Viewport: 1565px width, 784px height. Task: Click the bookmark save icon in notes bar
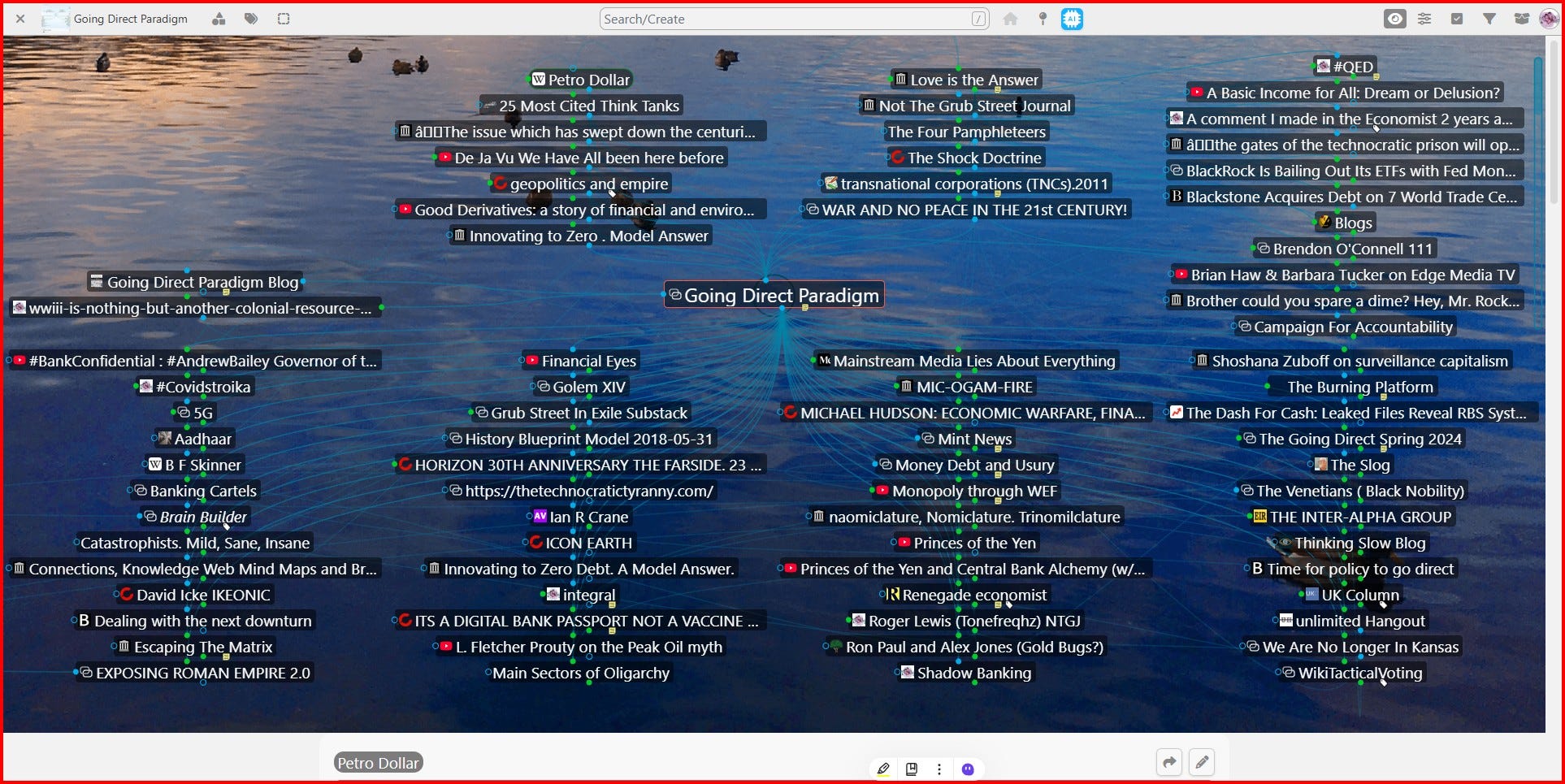click(912, 769)
